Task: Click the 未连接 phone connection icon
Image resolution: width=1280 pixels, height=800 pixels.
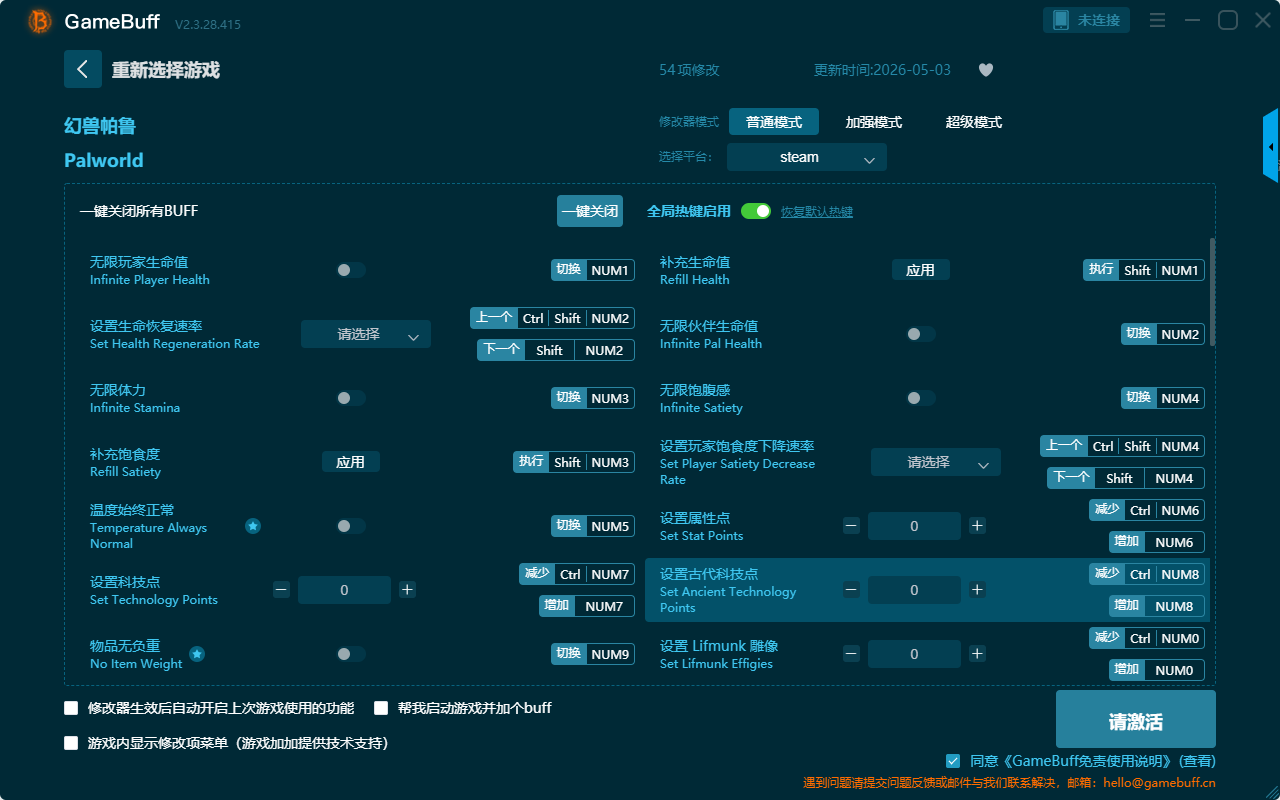Action: [1087, 20]
